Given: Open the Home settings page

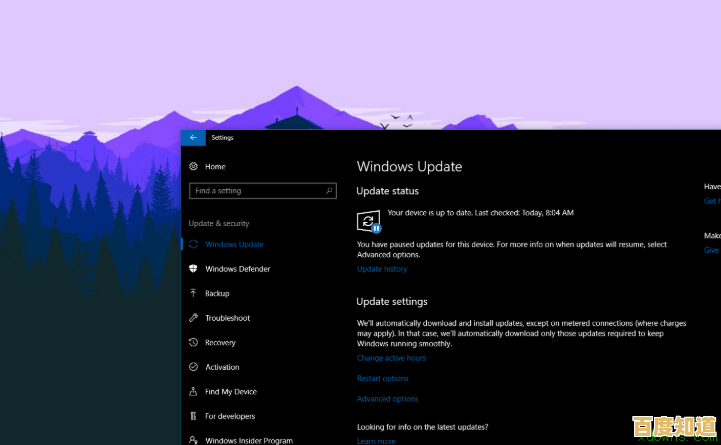Looking at the screenshot, I should [215, 166].
